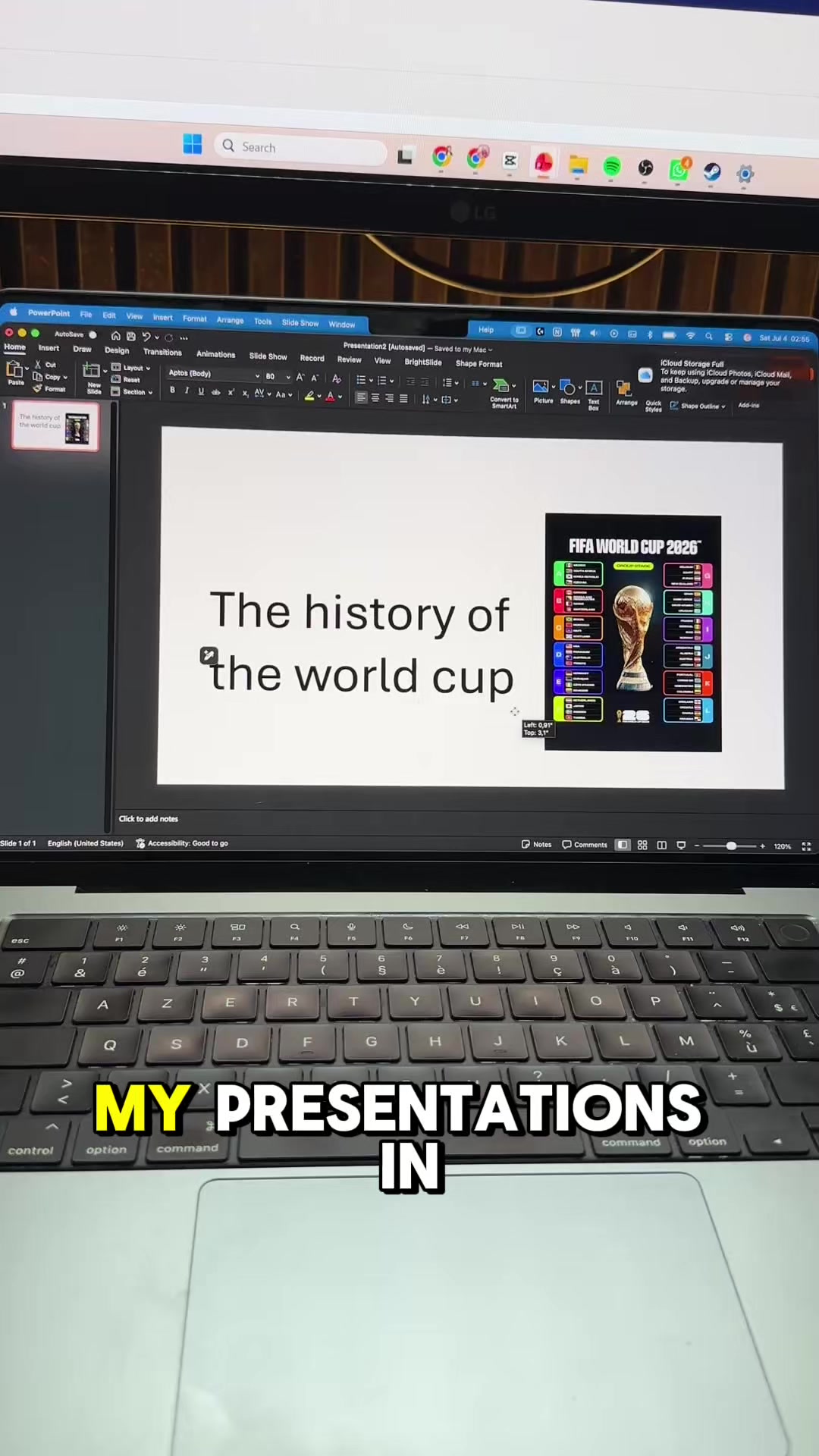Open the Copy dropdown arrow
The image size is (819, 1456).
pos(65,377)
